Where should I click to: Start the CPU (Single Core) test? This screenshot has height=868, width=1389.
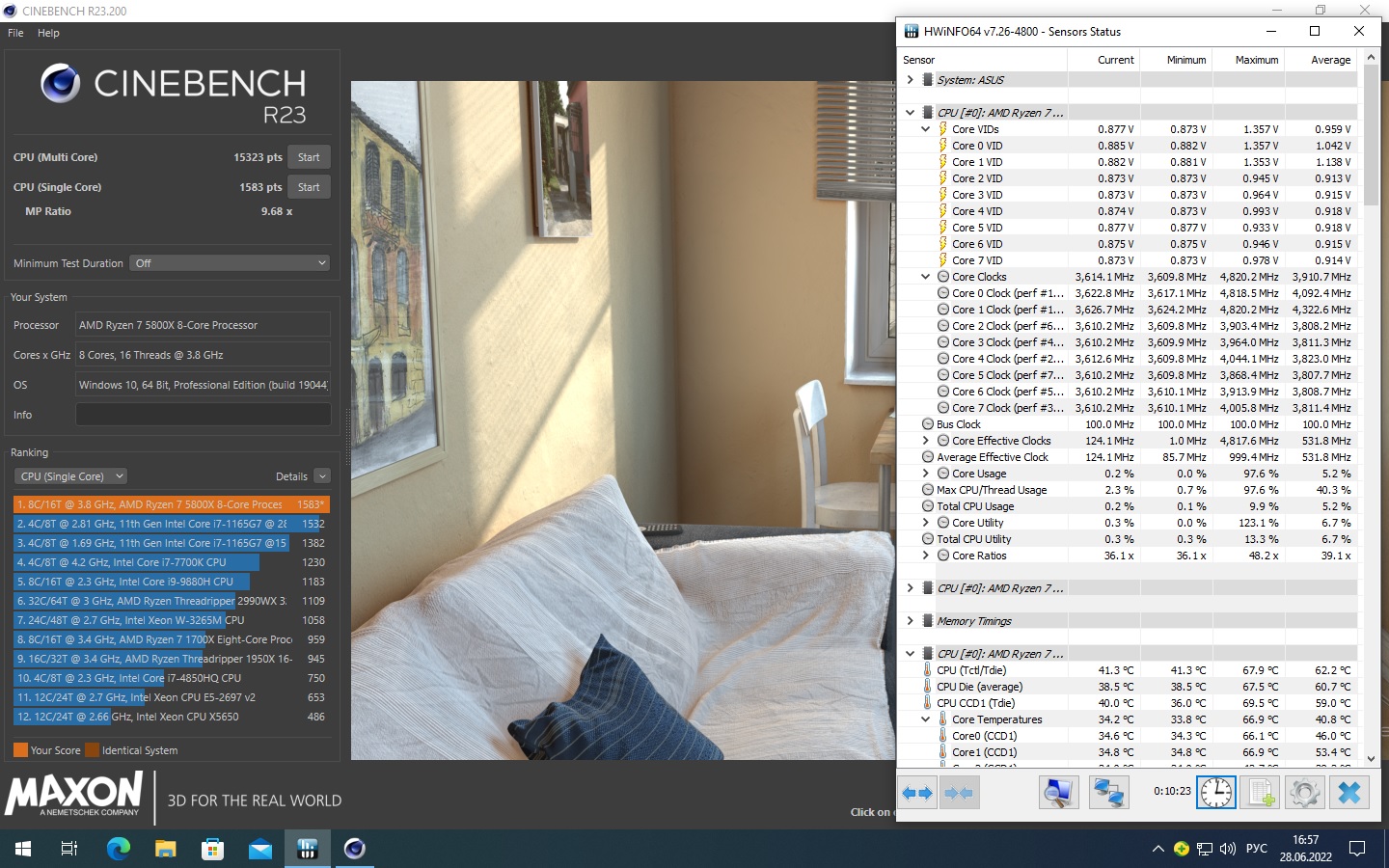(309, 187)
